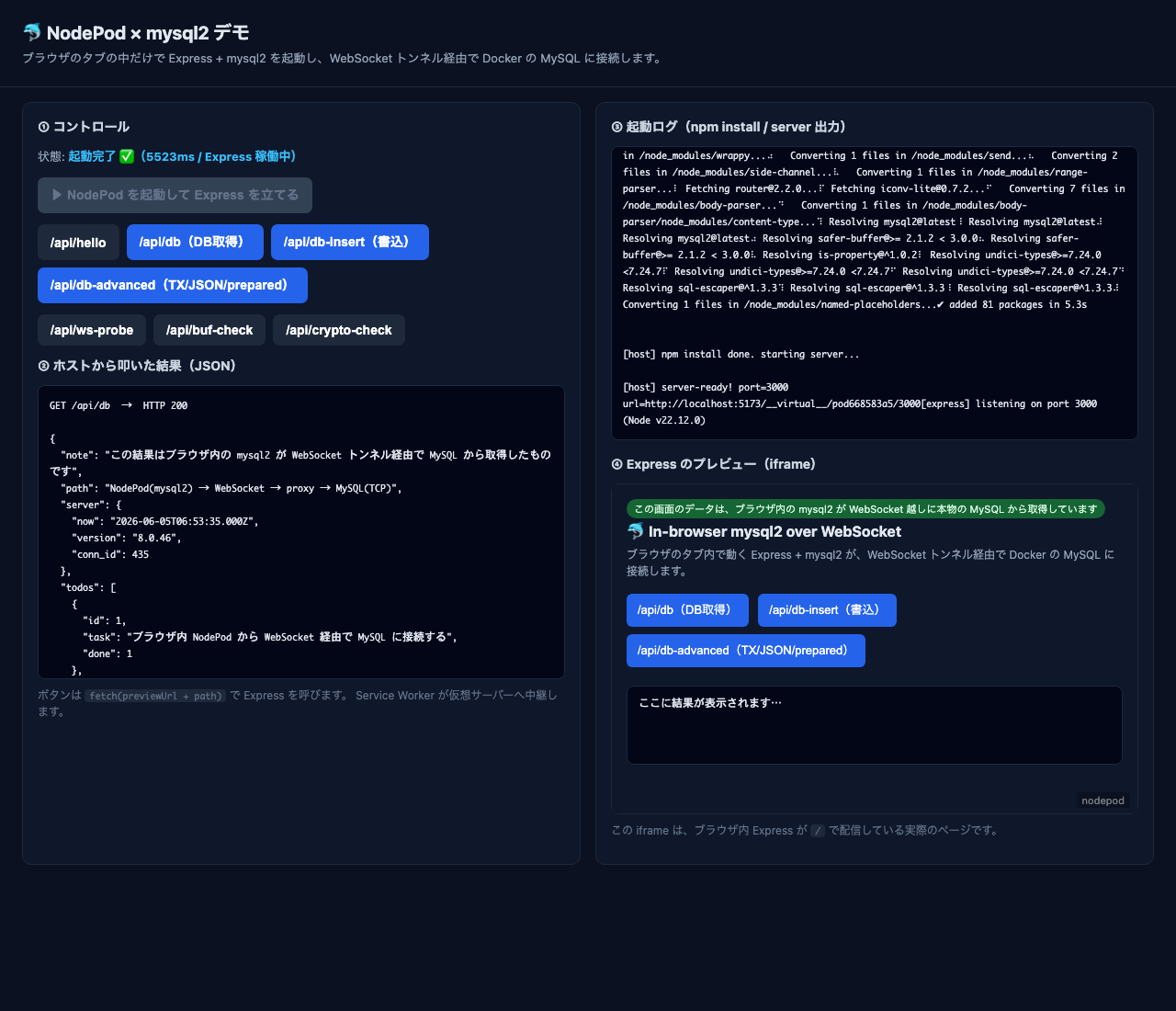1176x1011 pixels.
Task: Click the /api/buf-check button
Action: [209, 330]
